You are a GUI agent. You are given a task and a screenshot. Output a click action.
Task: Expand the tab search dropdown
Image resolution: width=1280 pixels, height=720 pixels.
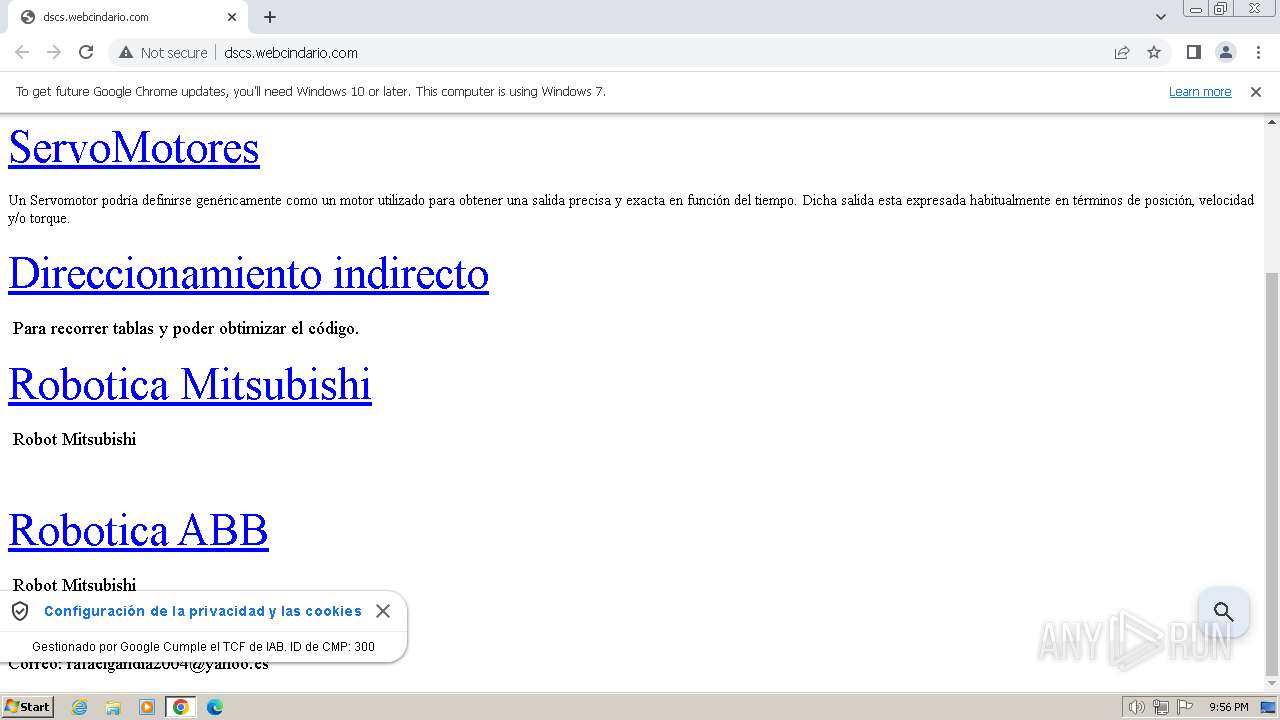1161,17
